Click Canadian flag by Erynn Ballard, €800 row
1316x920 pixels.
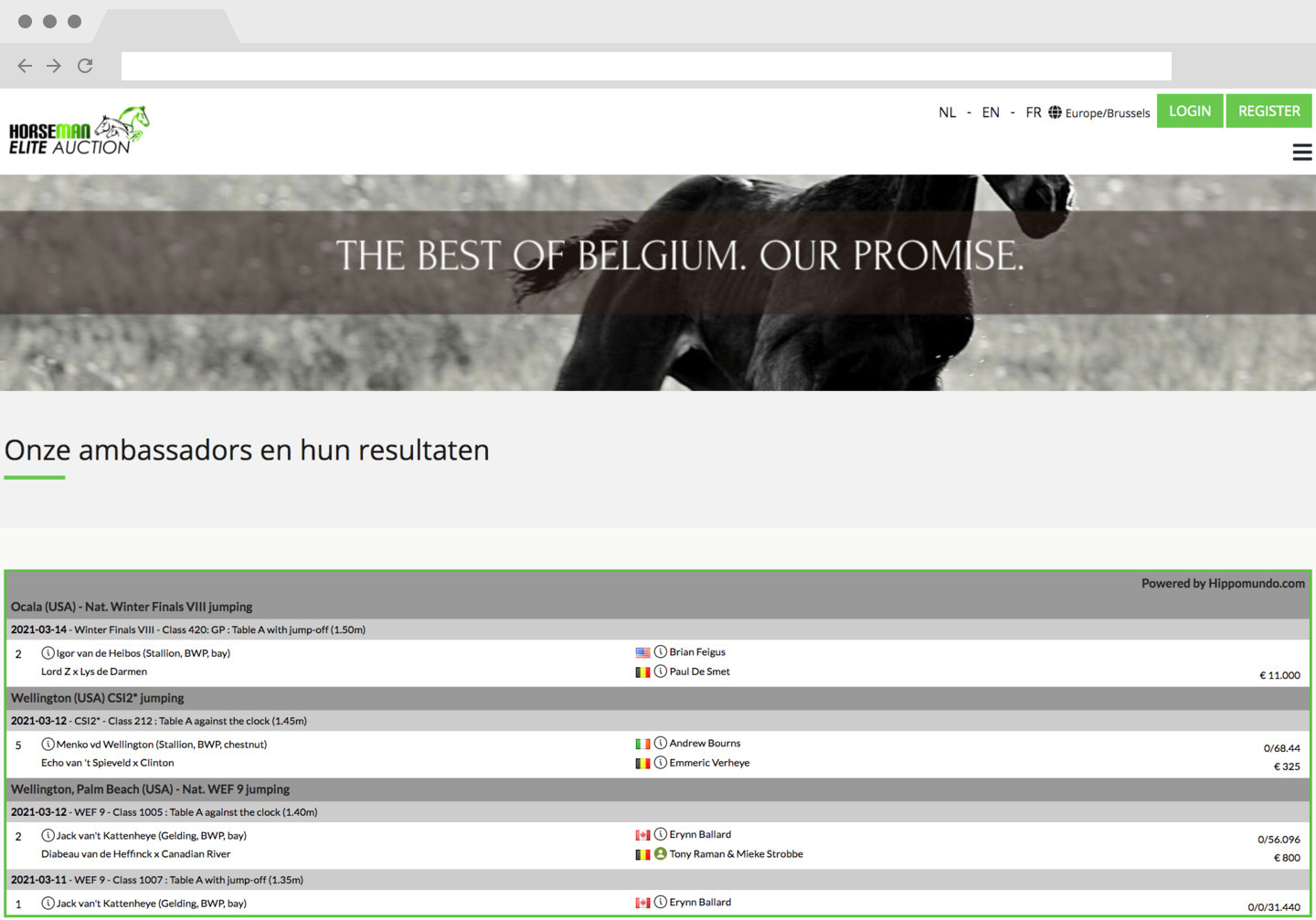642,835
